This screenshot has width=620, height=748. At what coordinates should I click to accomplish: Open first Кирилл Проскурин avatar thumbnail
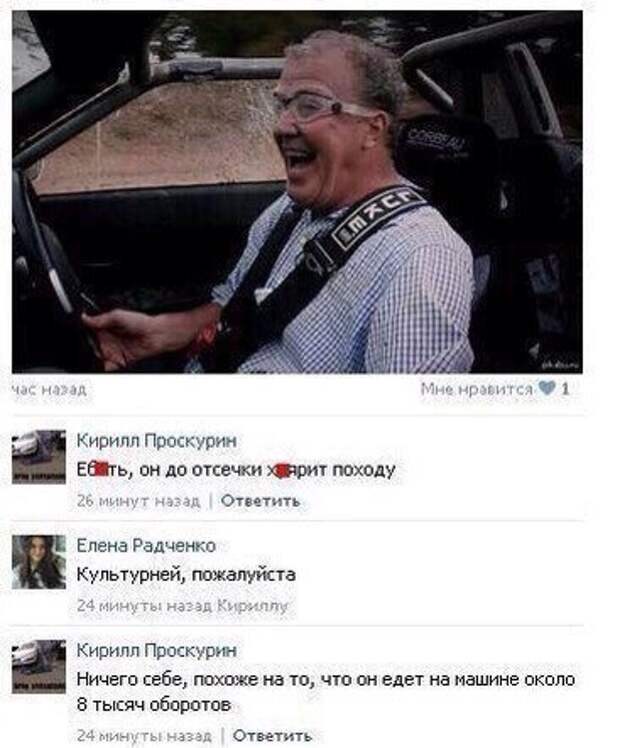(x=39, y=457)
